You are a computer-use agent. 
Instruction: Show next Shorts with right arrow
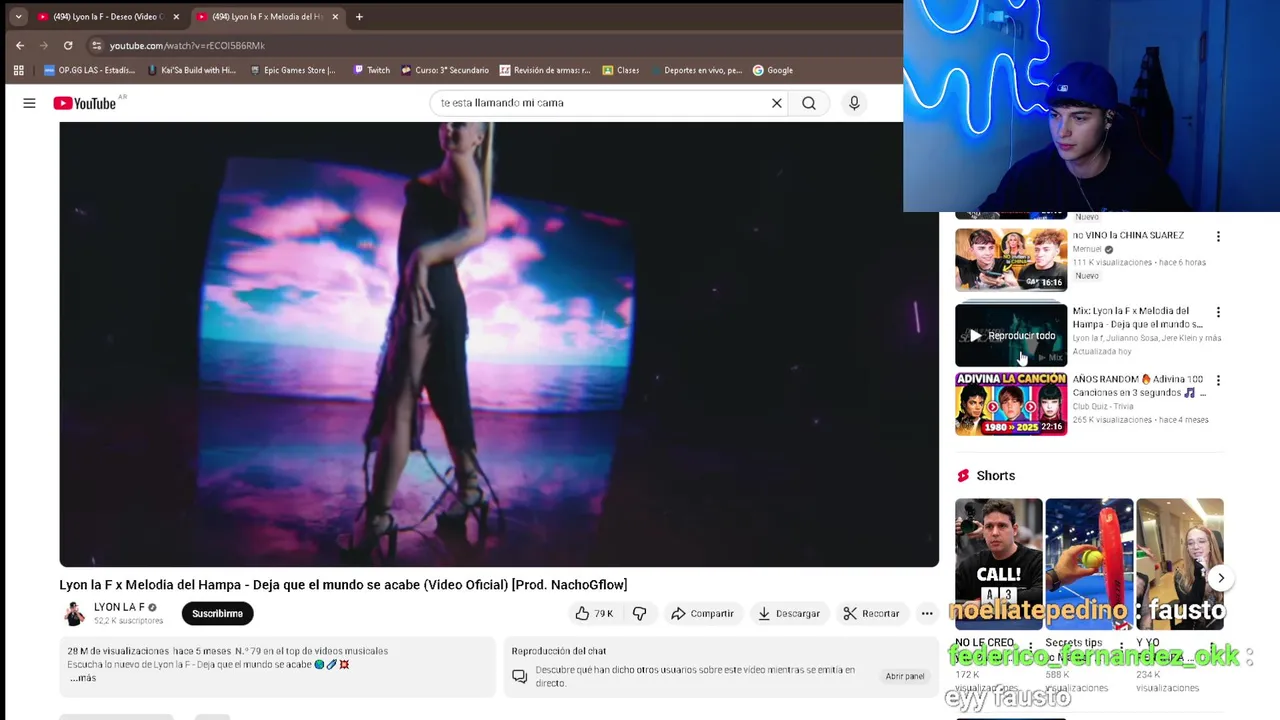(1221, 578)
